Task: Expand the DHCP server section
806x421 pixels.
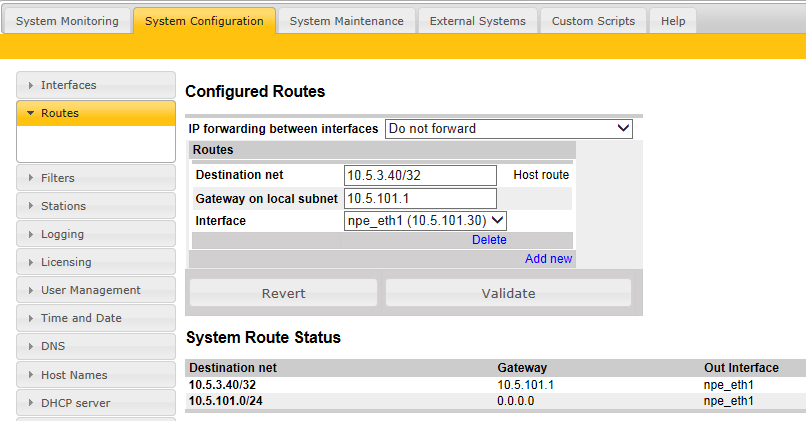Action: pos(96,403)
